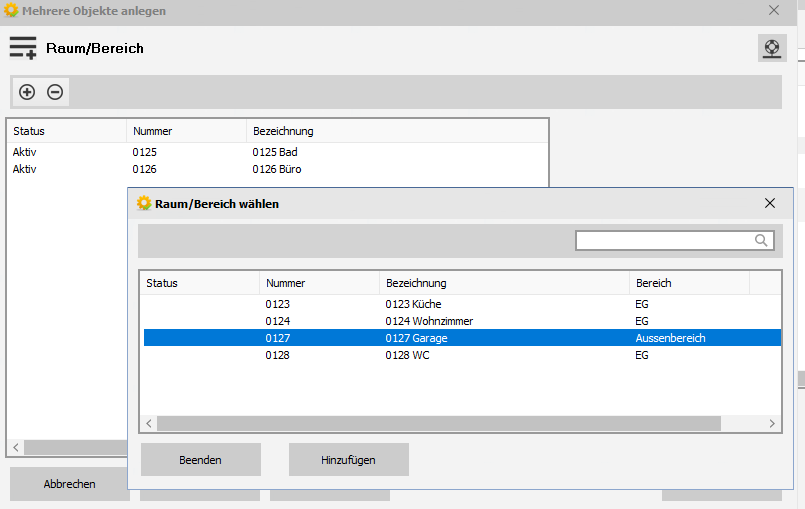
Task: Click the dialog horizontal scrollbar thumb
Action: [x=439, y=423]
